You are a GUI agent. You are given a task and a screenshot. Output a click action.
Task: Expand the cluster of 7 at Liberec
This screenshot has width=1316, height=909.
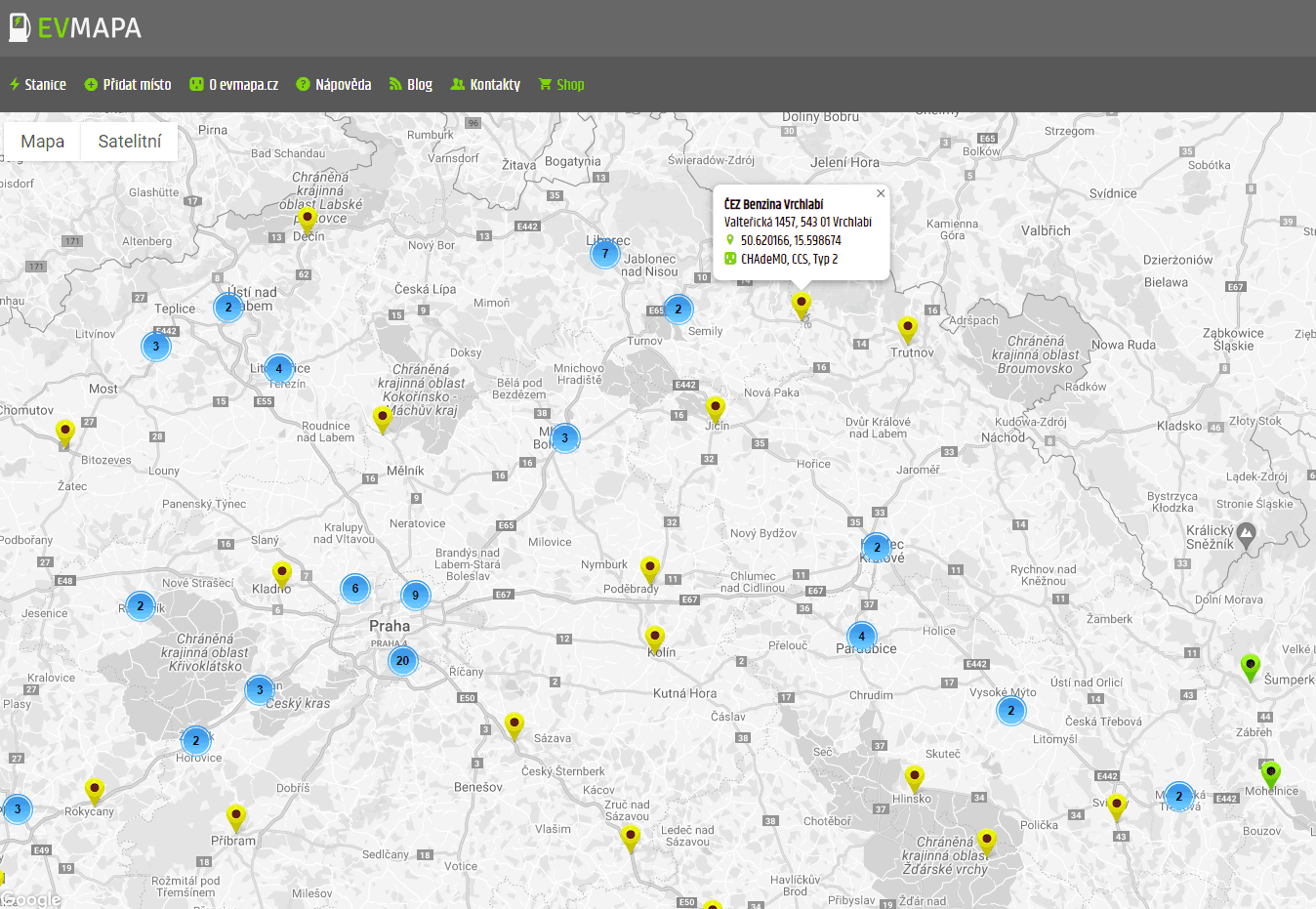coord(605,254)
